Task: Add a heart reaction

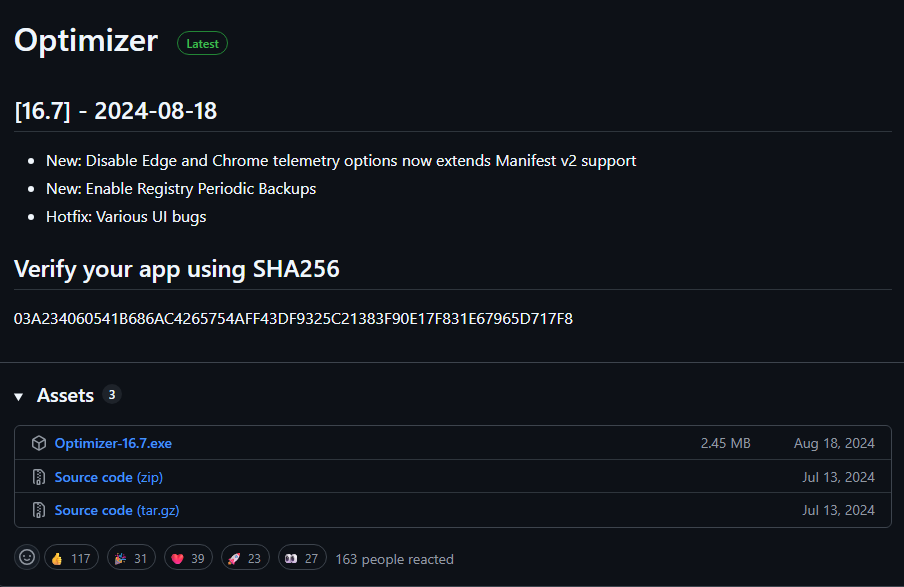Action: pyautogui.click(x=190, y=558)
